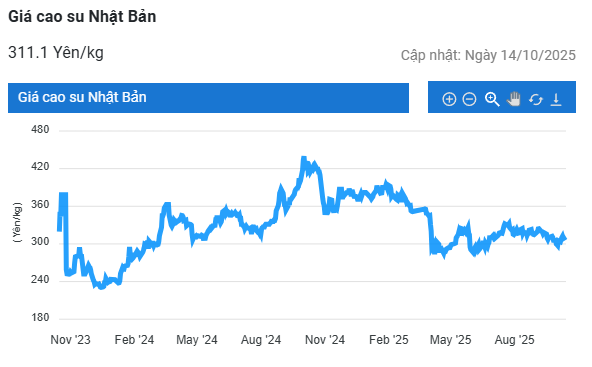
Task: Click the May '24 x-axis label
Action: click(197, 340)
